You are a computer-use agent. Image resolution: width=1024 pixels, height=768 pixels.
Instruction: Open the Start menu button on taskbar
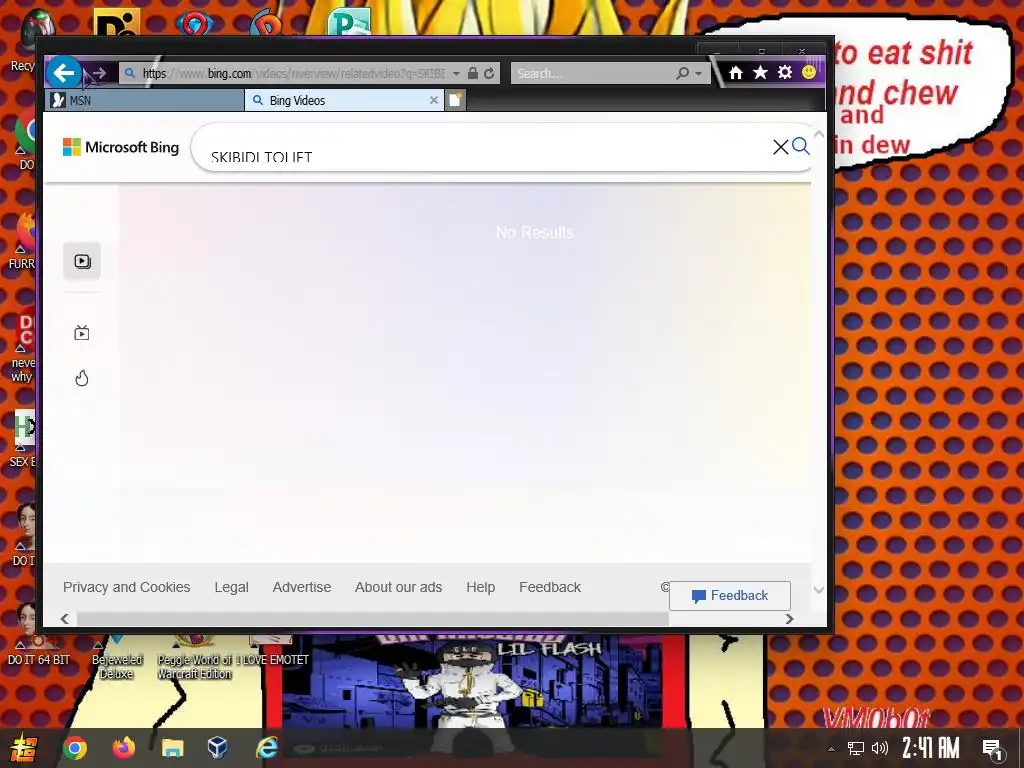pos(23,748)
